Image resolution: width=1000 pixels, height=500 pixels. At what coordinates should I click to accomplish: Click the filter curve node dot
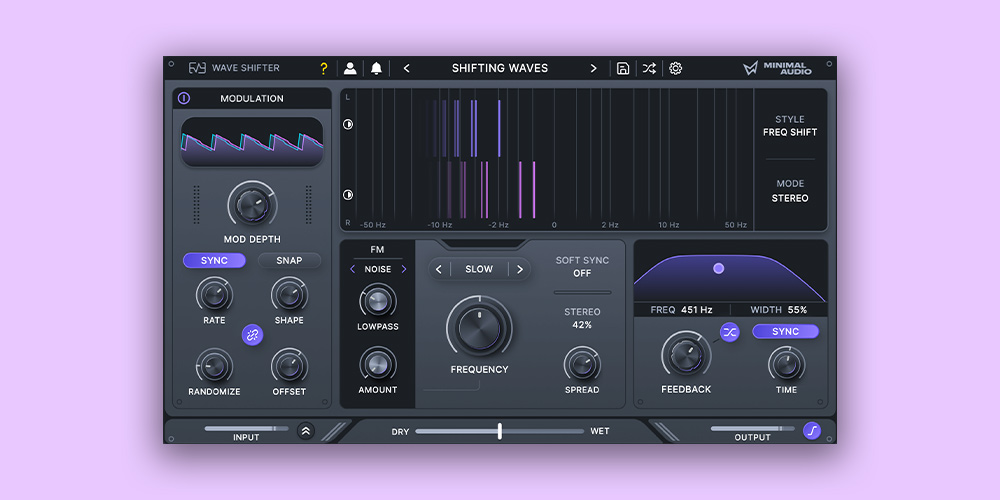719,268
